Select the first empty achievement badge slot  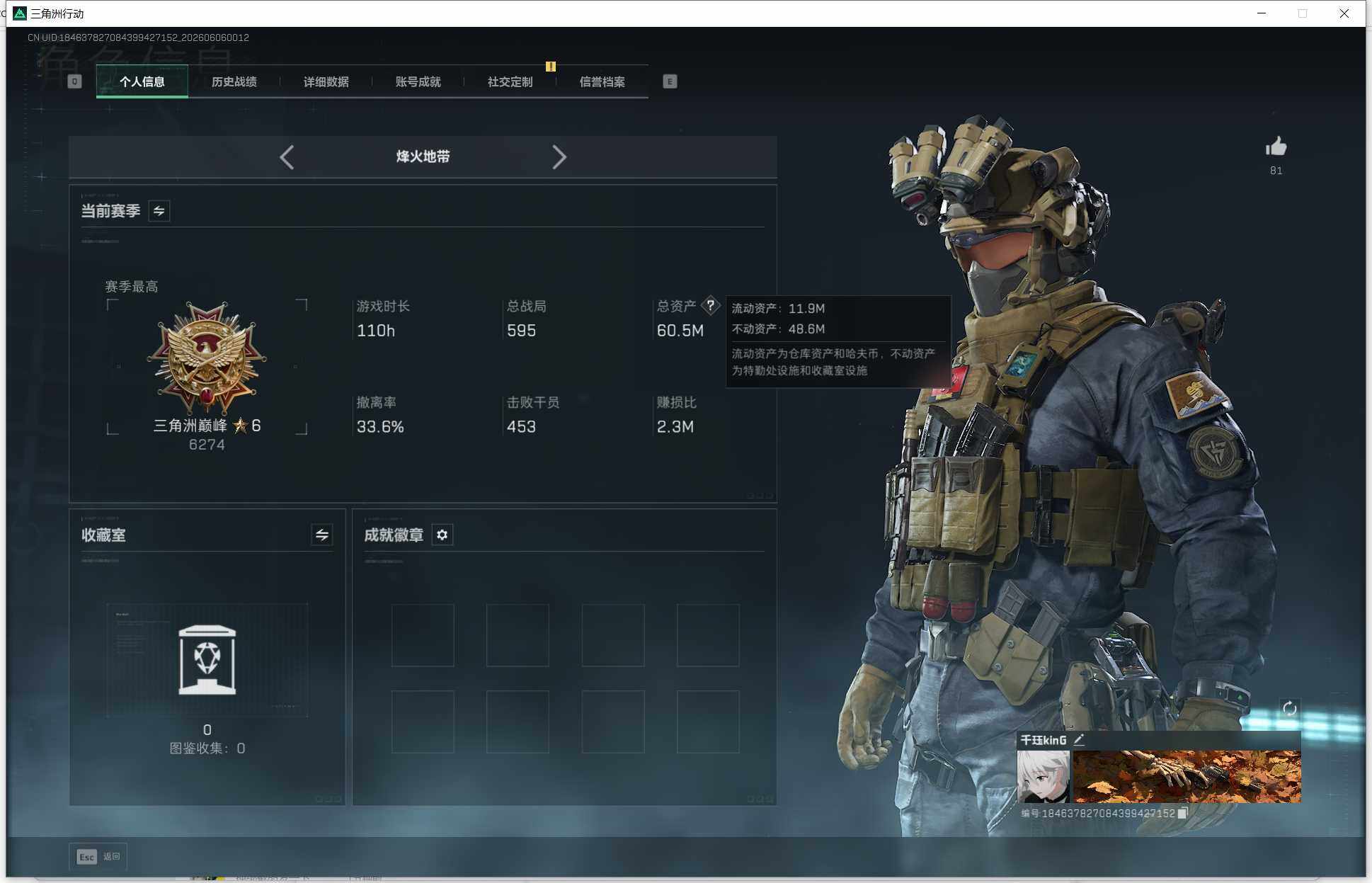(x=423, y=635)
